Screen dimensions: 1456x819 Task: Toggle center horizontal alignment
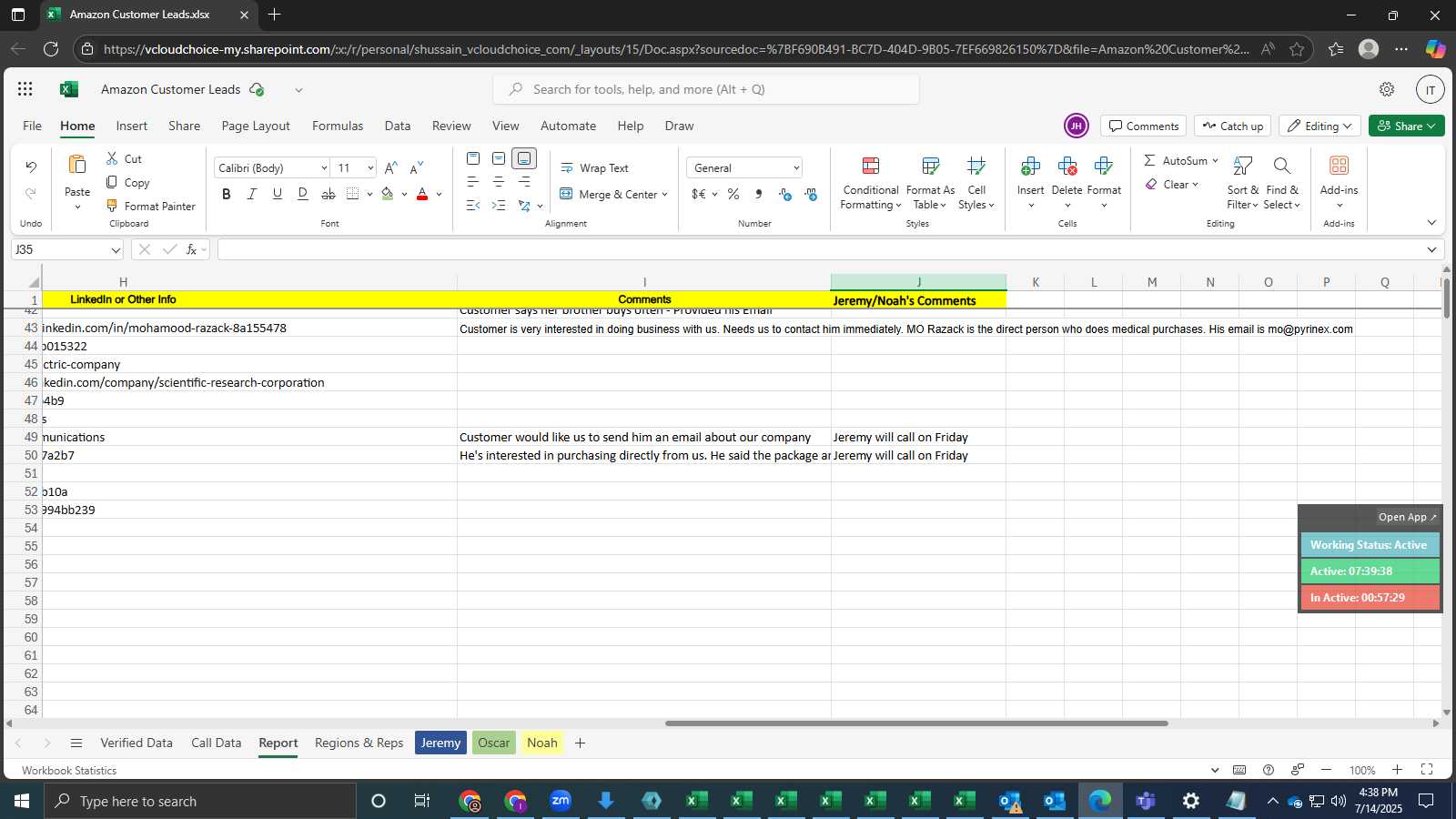[499, 182]
